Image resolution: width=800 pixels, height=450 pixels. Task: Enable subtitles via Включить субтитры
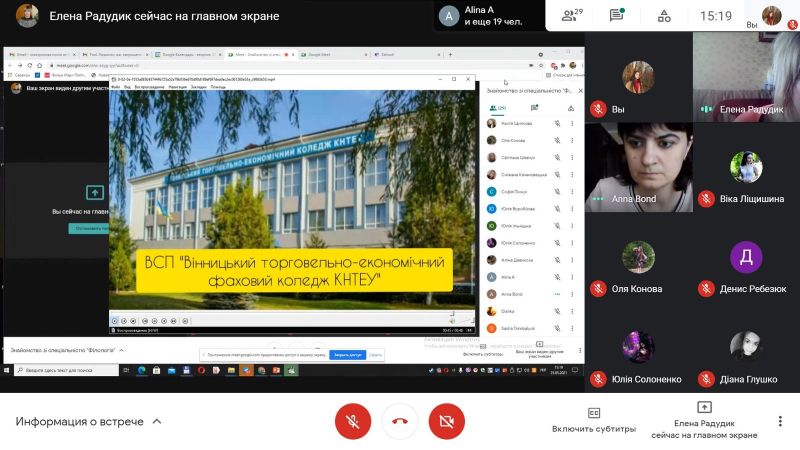594,420
